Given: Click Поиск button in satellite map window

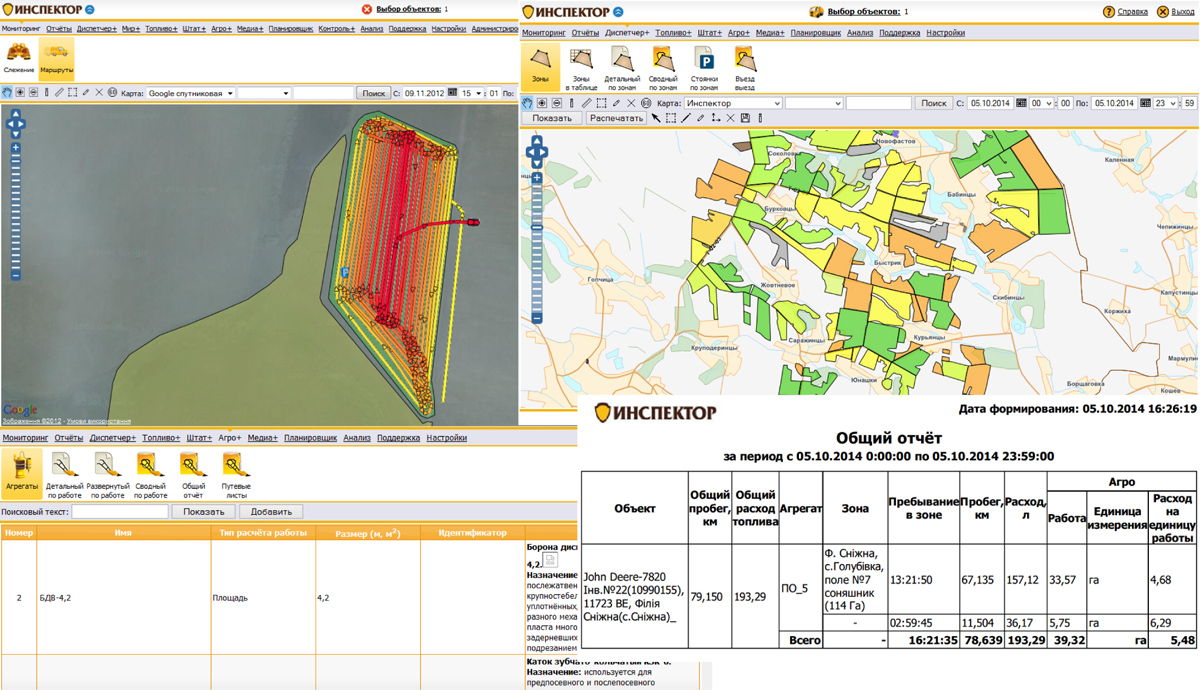Looking at the screenshot, I should 374,93.
